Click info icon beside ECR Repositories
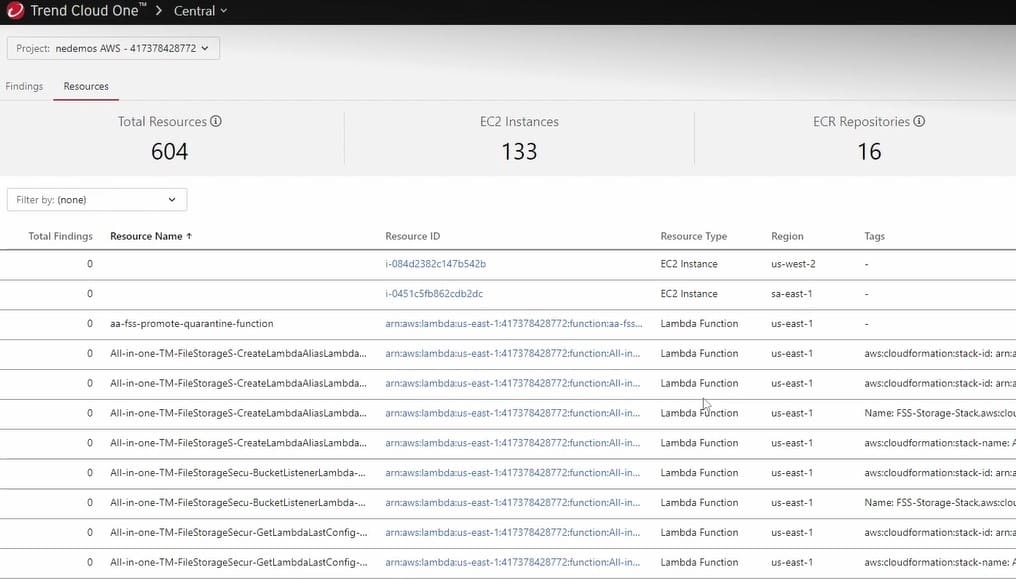Screen dimensions: 1016x579 point(919,121)
